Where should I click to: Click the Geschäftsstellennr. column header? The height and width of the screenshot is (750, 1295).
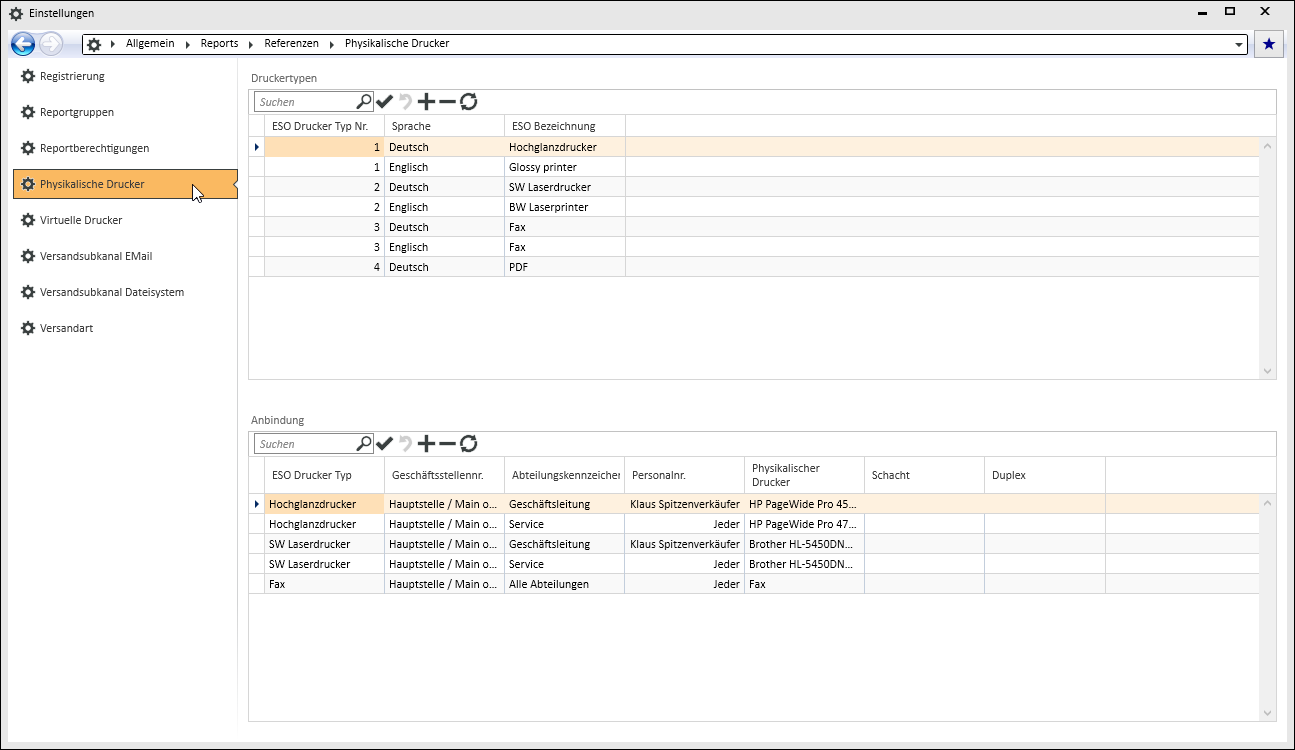pyautogui.click(x=444, y=475)
